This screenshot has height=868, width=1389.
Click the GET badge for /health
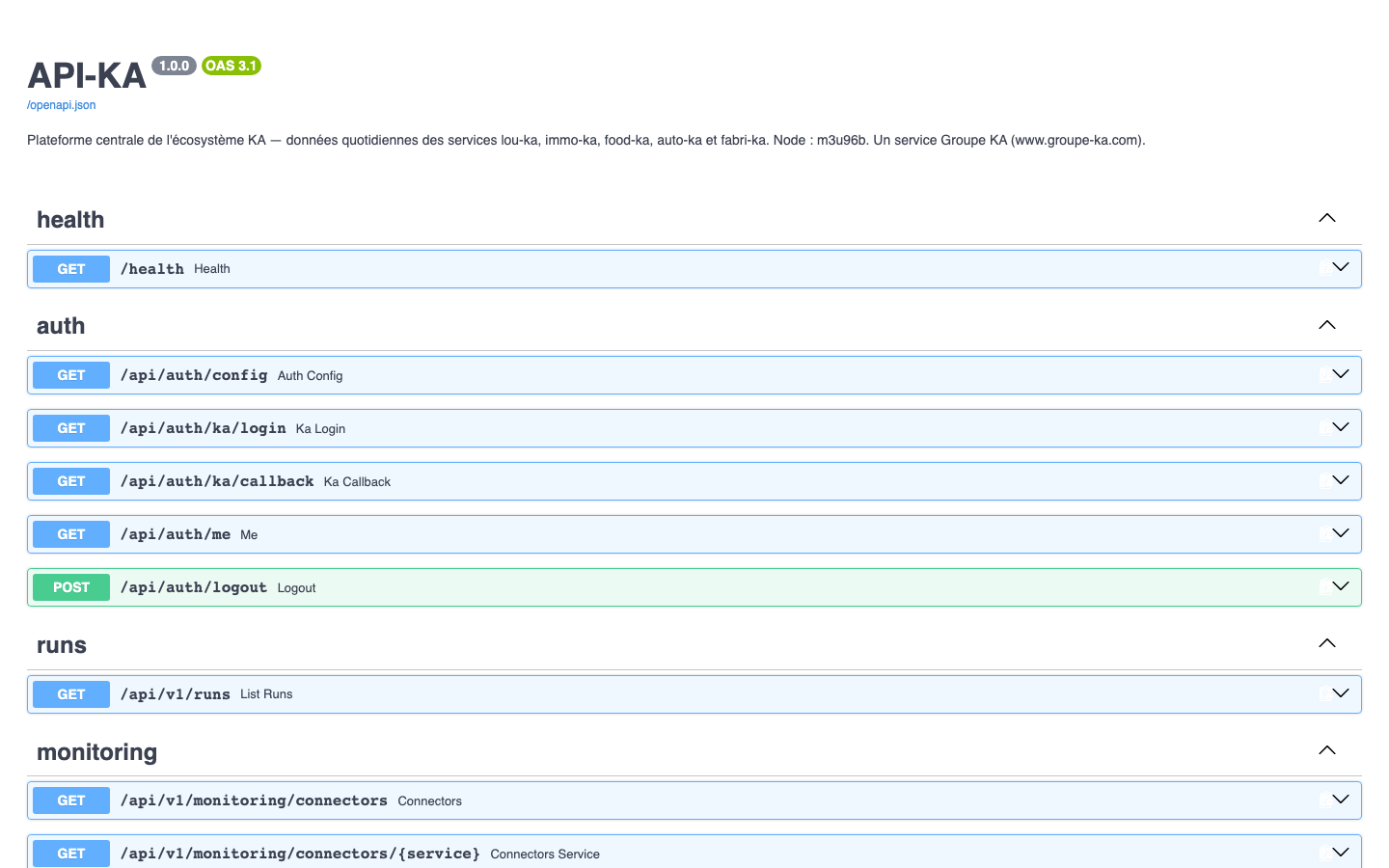[71, 269]
